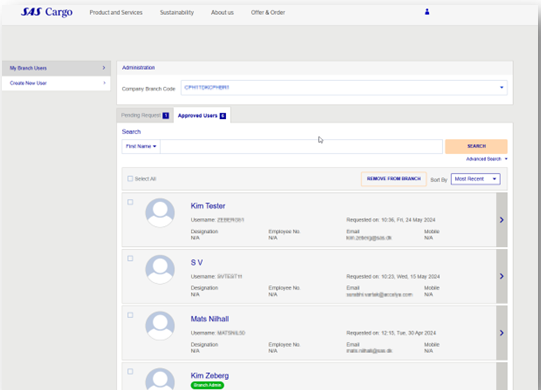Expand the First Name search filter dropdown
This screenshot has width=541, height=390.
tap(141, 146)
